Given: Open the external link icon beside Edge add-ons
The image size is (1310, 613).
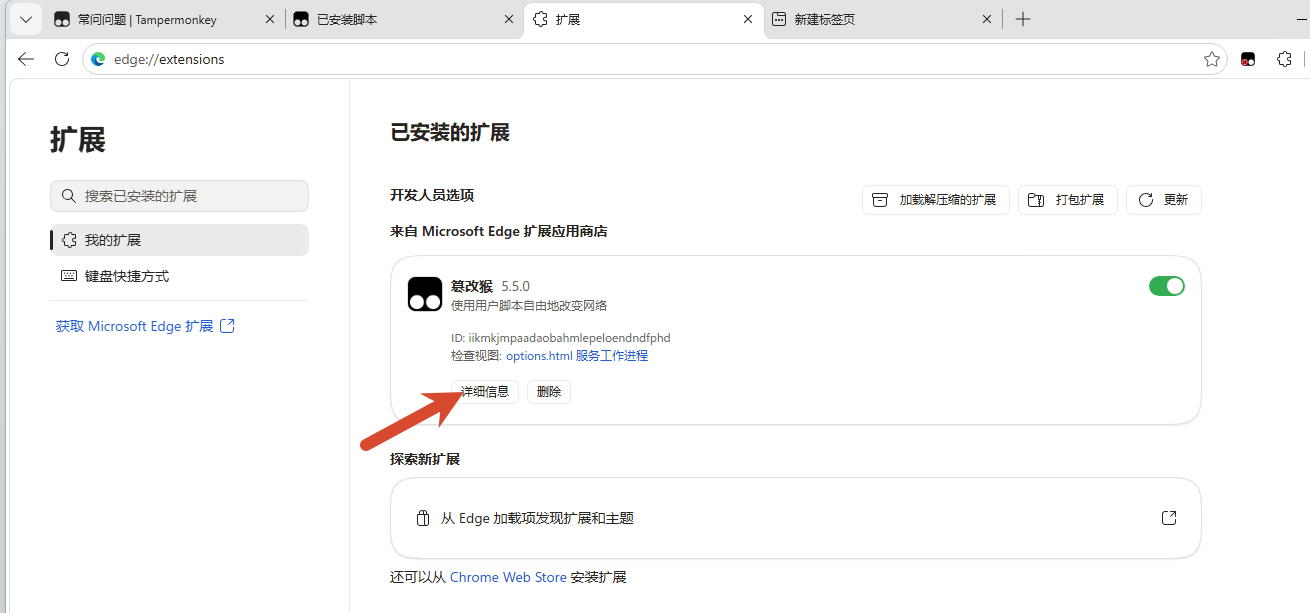Looking at the screenshot, I should click(1169, 518).
